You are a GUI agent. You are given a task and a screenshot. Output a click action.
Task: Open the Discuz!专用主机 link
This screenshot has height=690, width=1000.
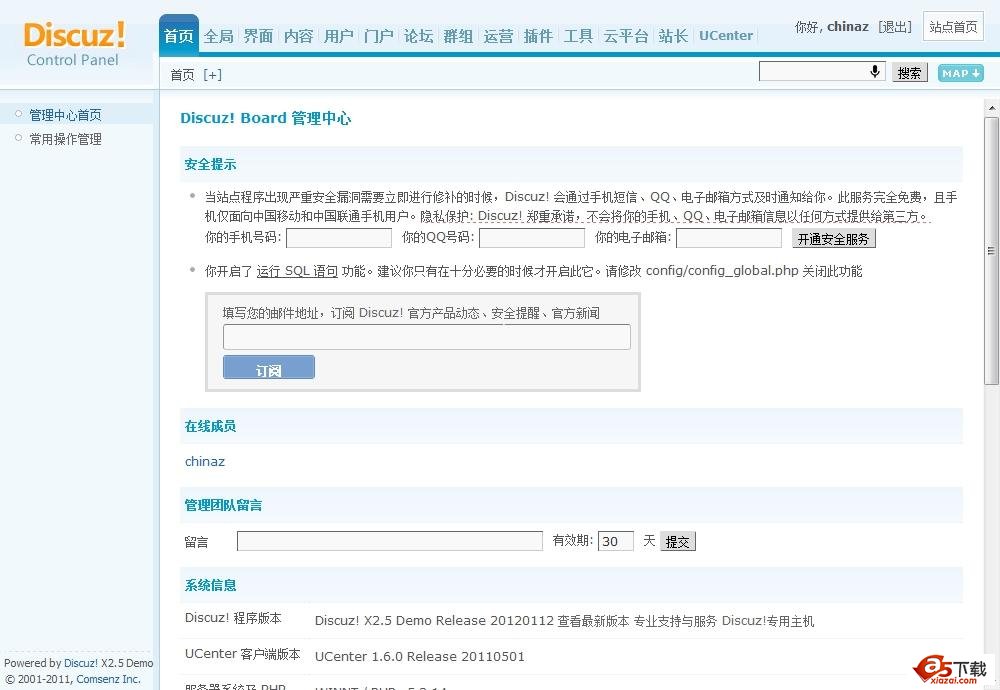pos(768,620)
